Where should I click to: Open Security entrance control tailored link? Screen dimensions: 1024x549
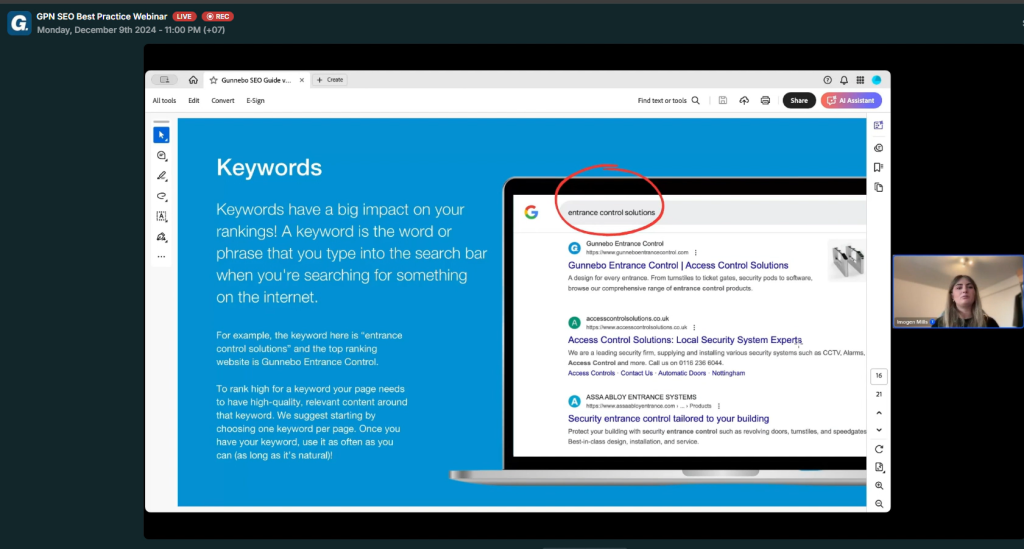(668, 418)
